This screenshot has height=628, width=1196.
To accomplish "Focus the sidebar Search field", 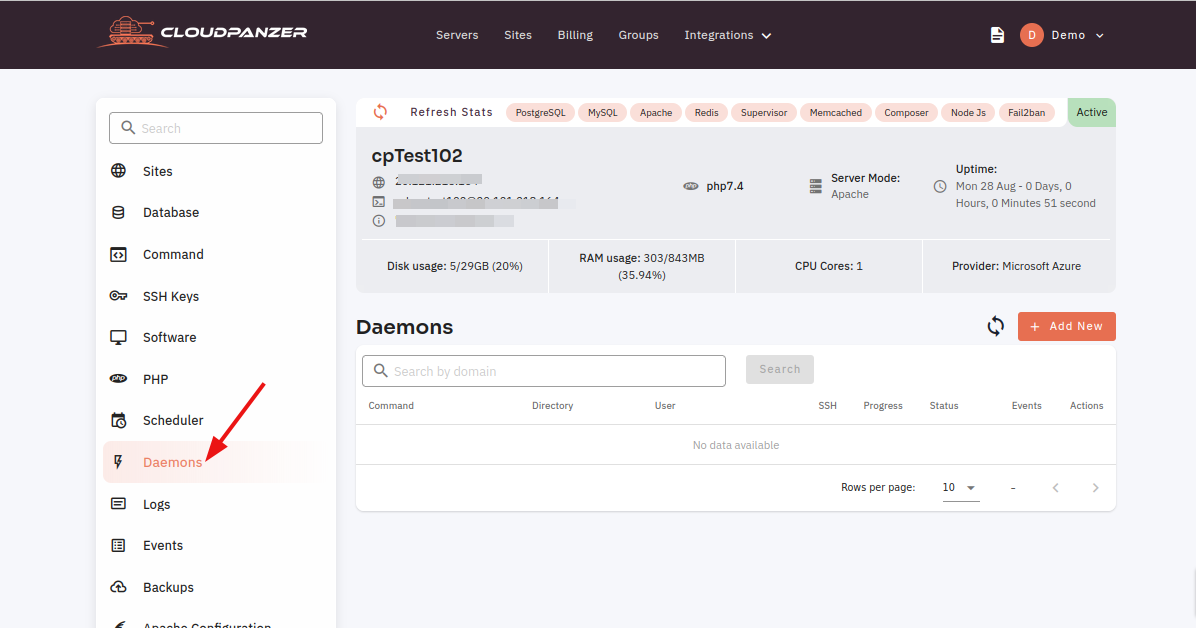I will point(216,128).
